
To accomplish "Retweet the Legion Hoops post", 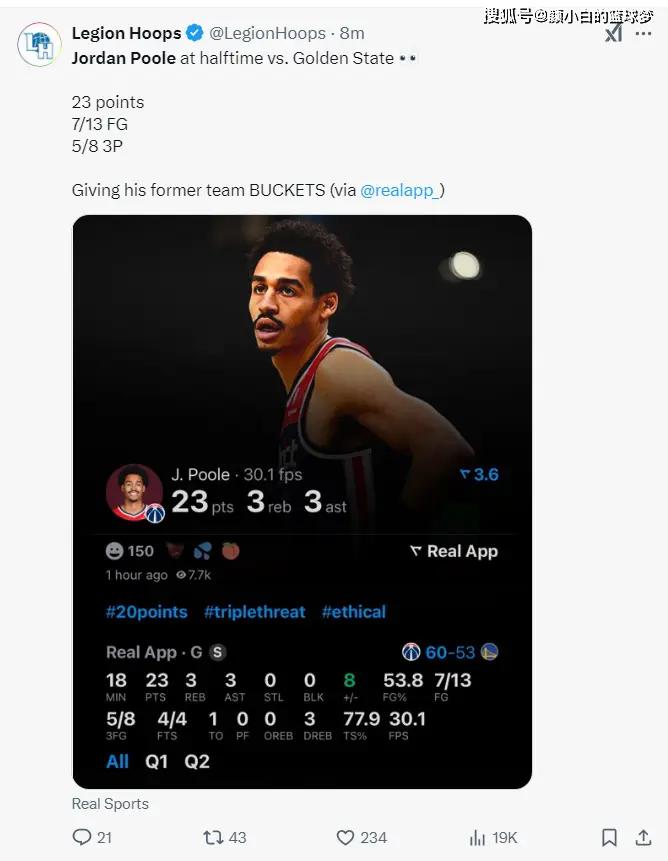I will tap(213, 837).
